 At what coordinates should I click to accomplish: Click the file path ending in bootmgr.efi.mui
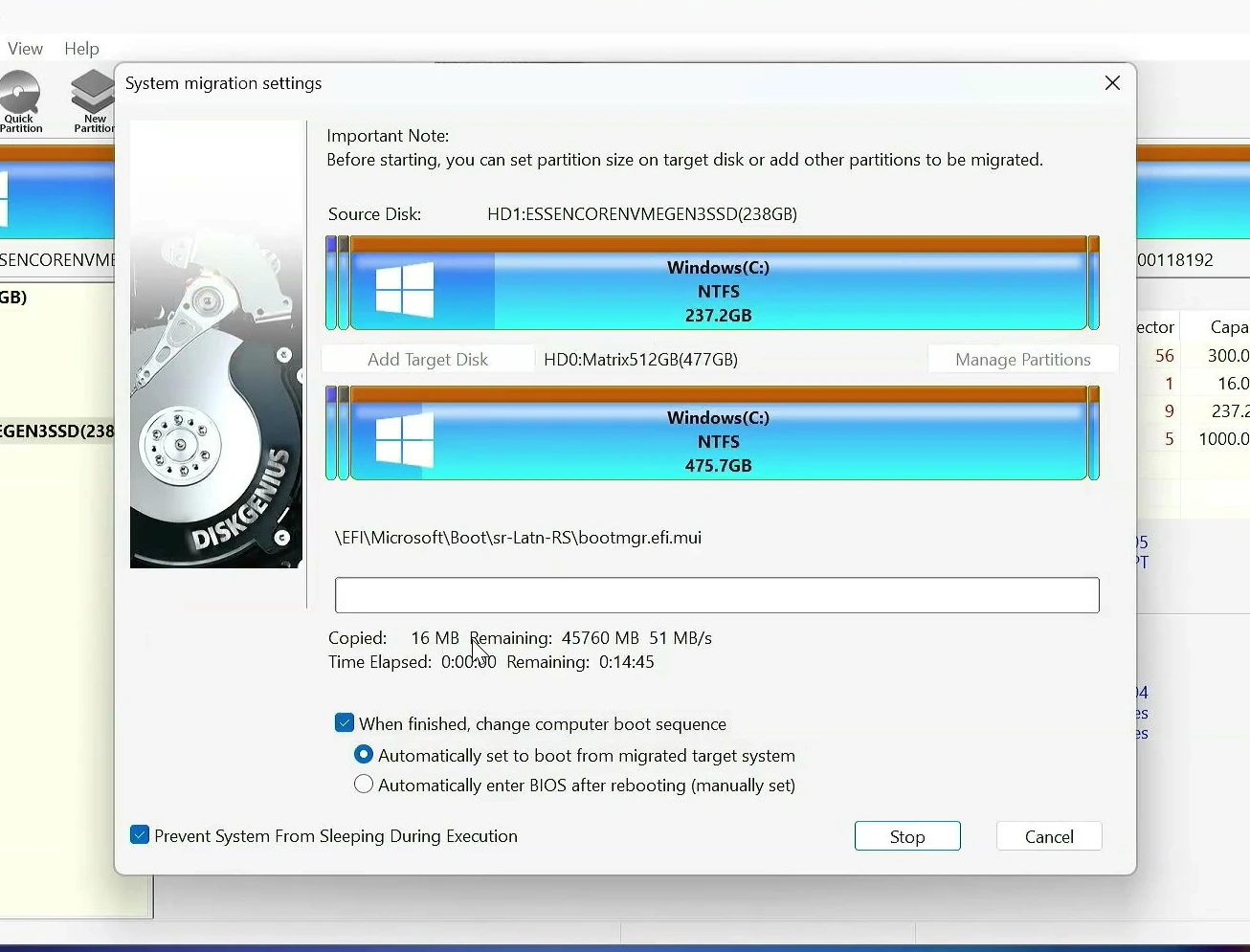tap(518, 538)
